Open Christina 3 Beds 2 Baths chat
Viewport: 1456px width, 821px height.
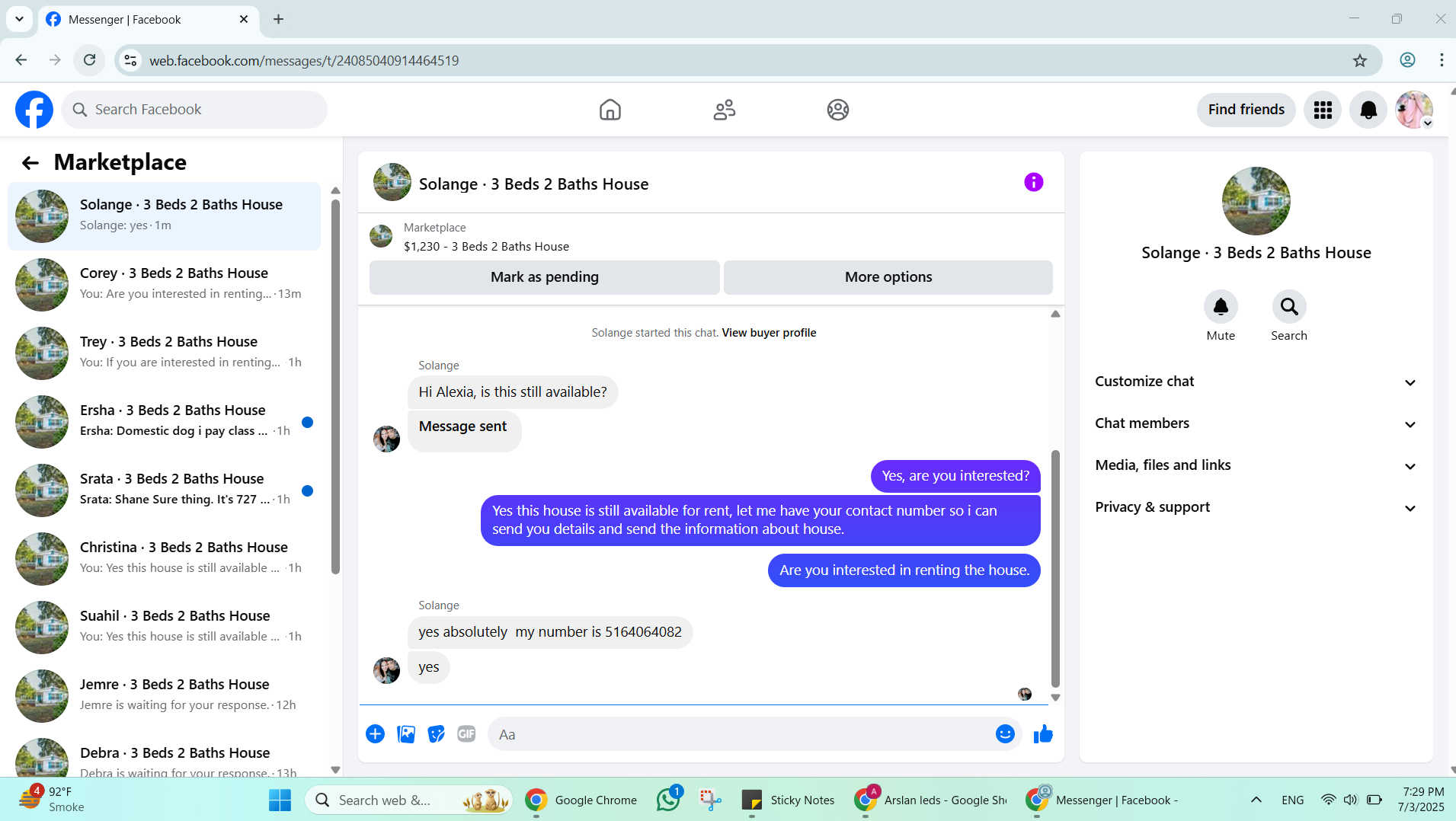tap(164, 558)
